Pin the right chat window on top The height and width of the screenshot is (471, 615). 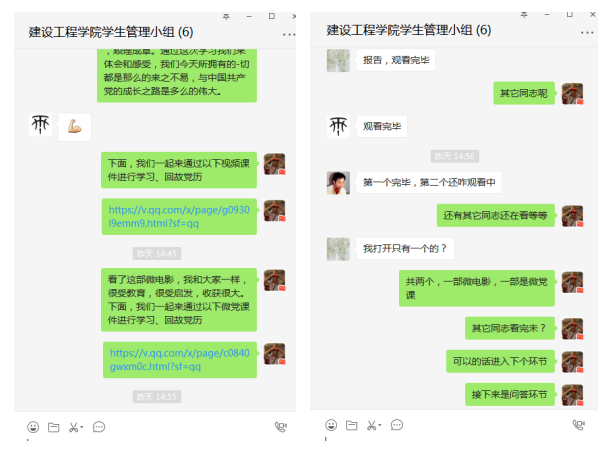tap(524, 15)
